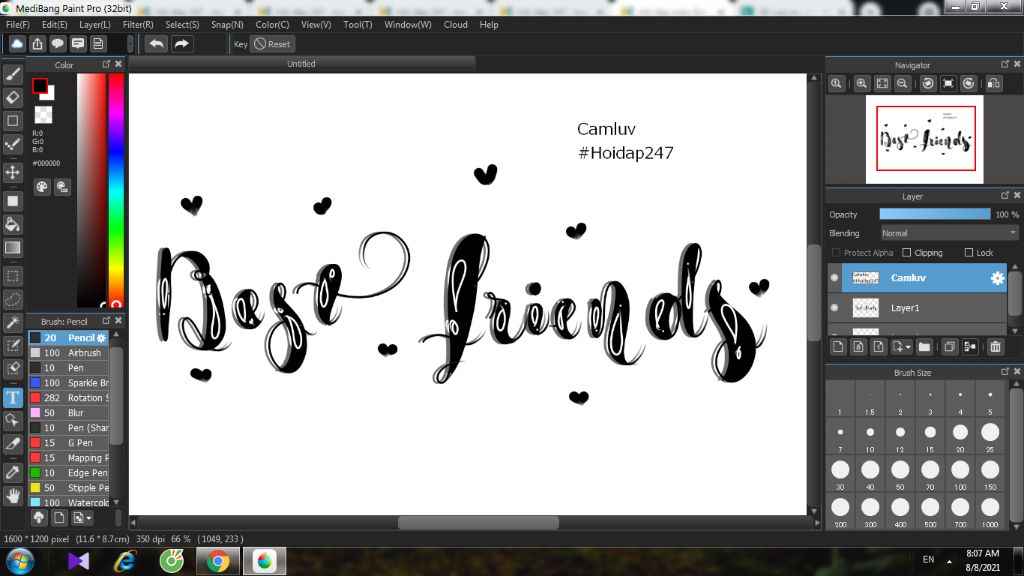
Task: Open the Snap menu
Action: coord(227,25)
